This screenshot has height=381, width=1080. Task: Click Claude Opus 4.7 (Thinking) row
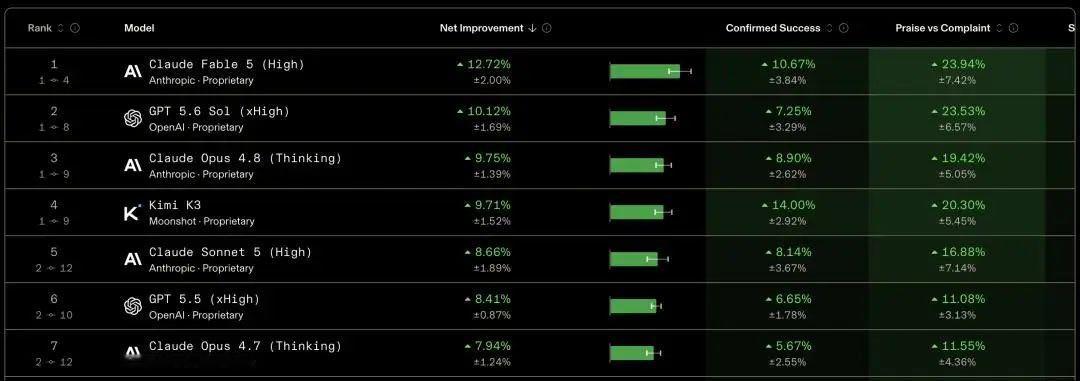(x=540, y=353)
